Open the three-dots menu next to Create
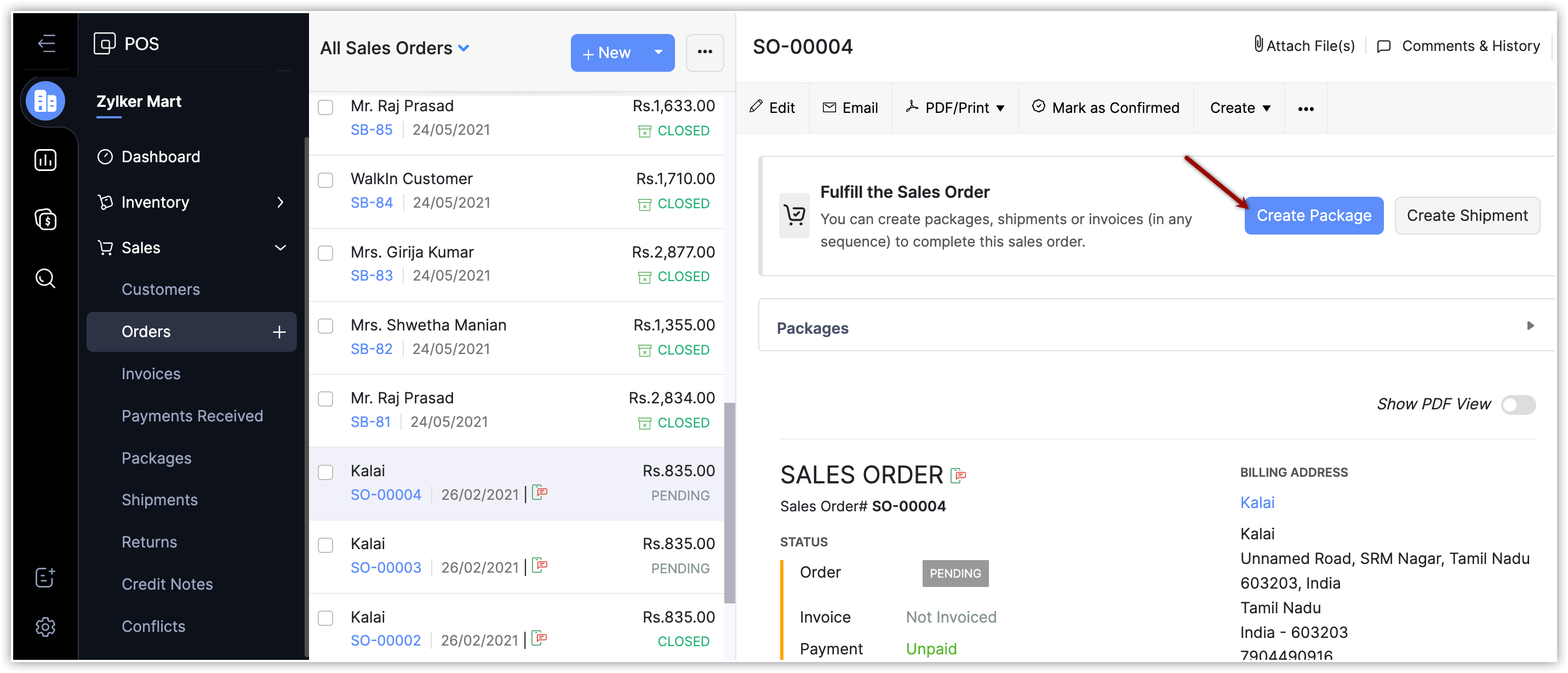 point(1305,109)
